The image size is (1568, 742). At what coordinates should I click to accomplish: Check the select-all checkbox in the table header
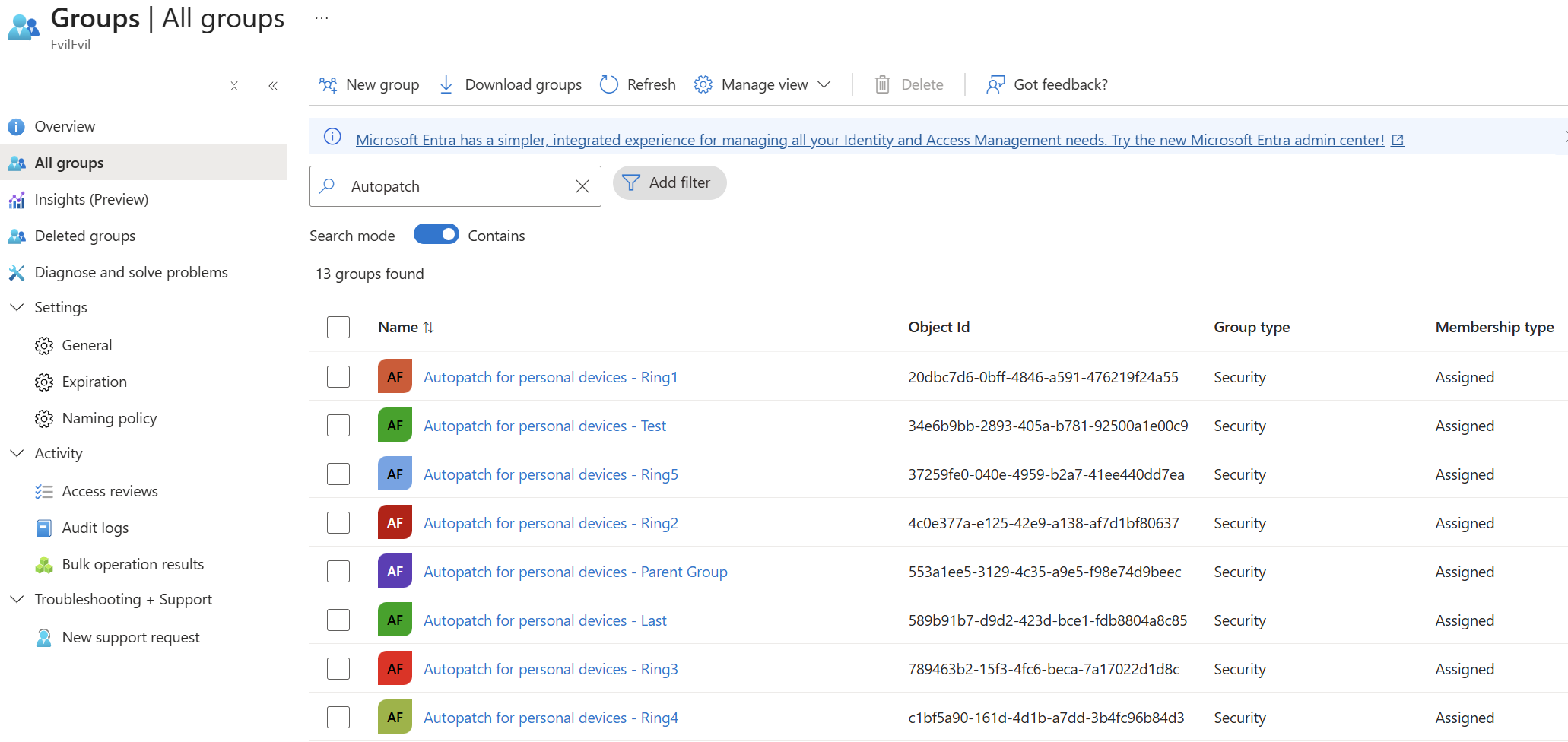[338, 327]
